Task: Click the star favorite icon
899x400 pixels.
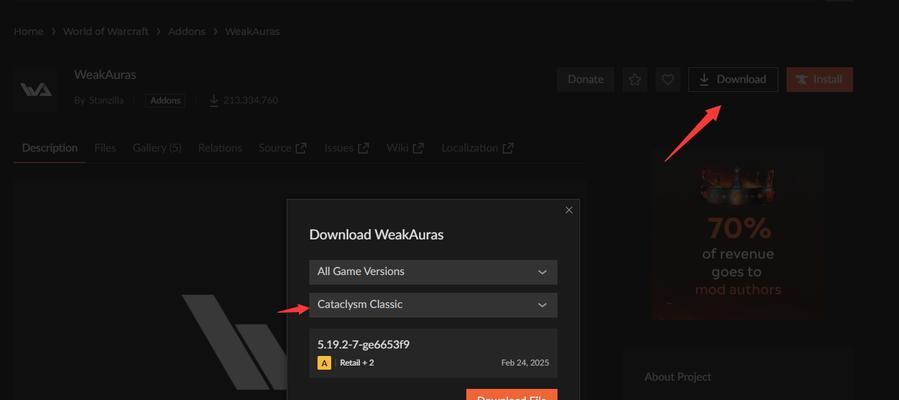Action: pos(635,80)
